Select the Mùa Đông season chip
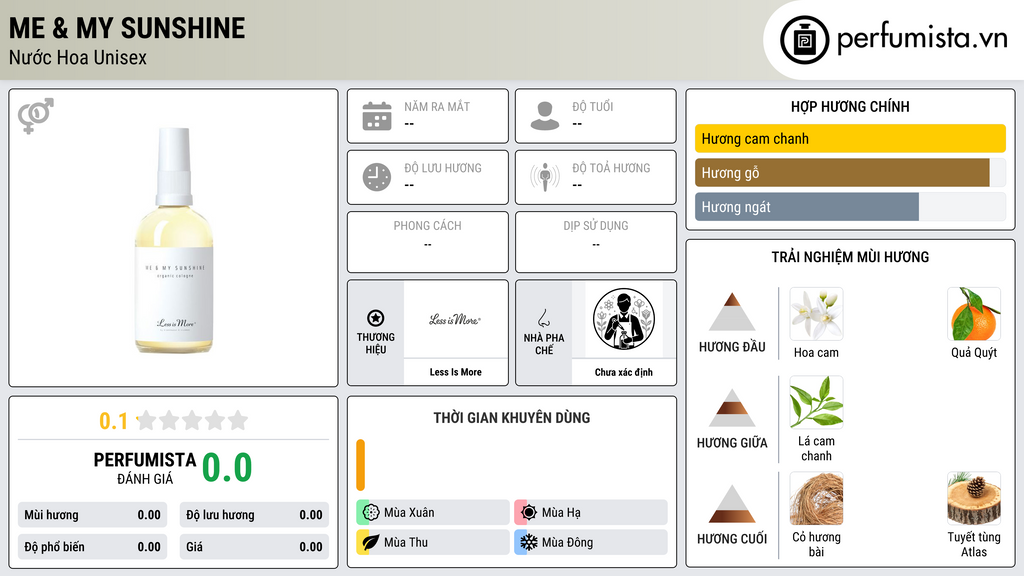 591,542
